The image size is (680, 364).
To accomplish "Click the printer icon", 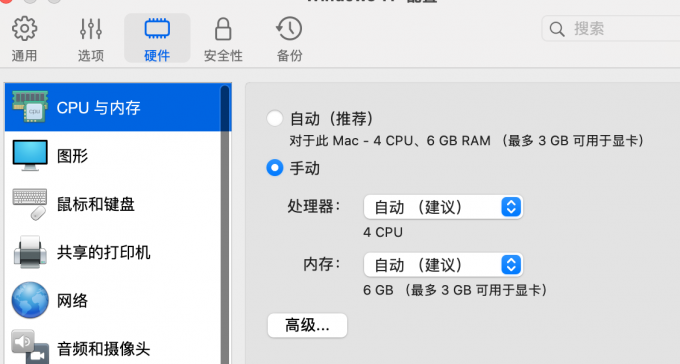I will click(30, 252).
